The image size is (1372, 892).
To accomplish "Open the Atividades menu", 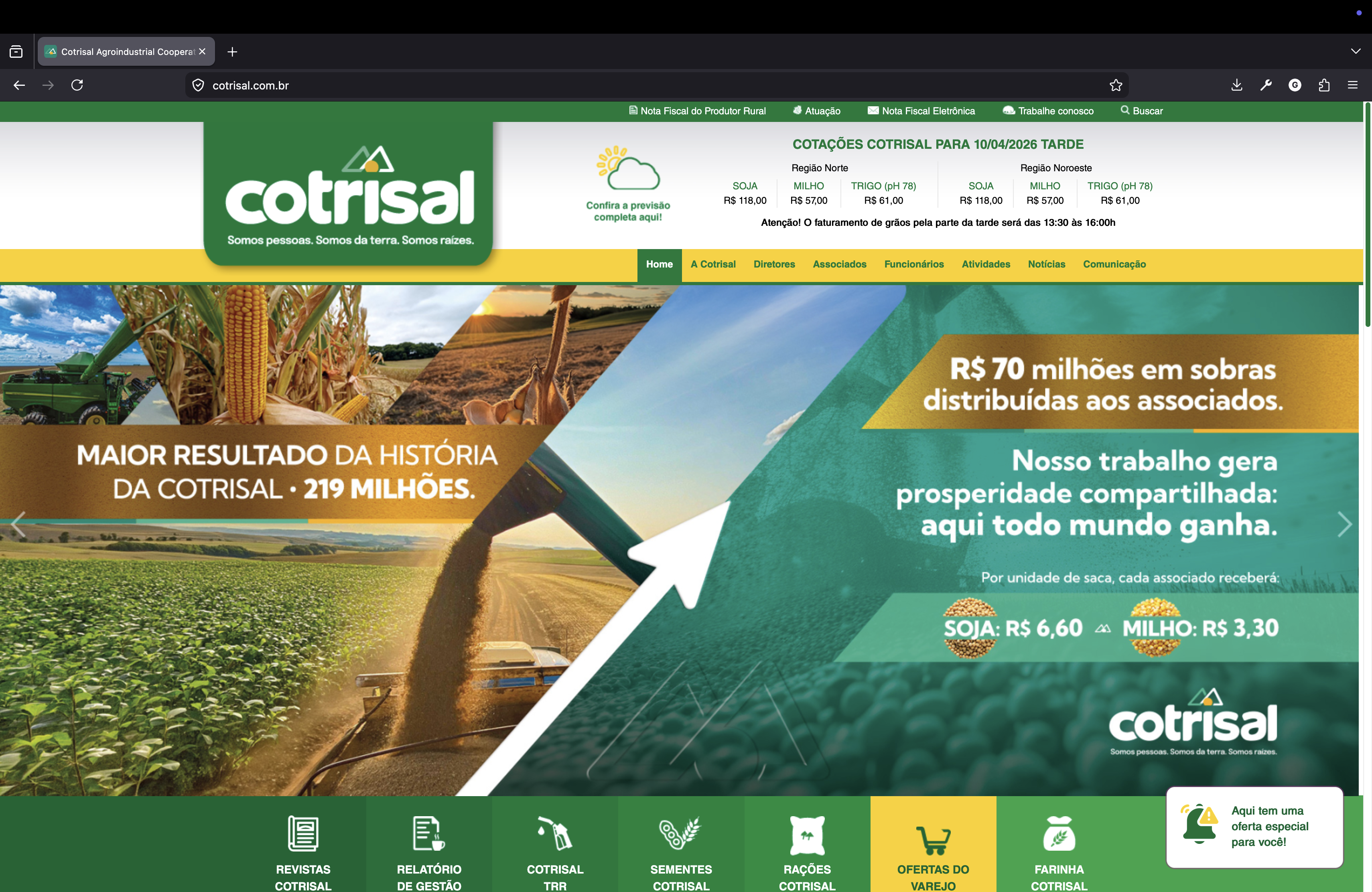I will pos(986,264).
